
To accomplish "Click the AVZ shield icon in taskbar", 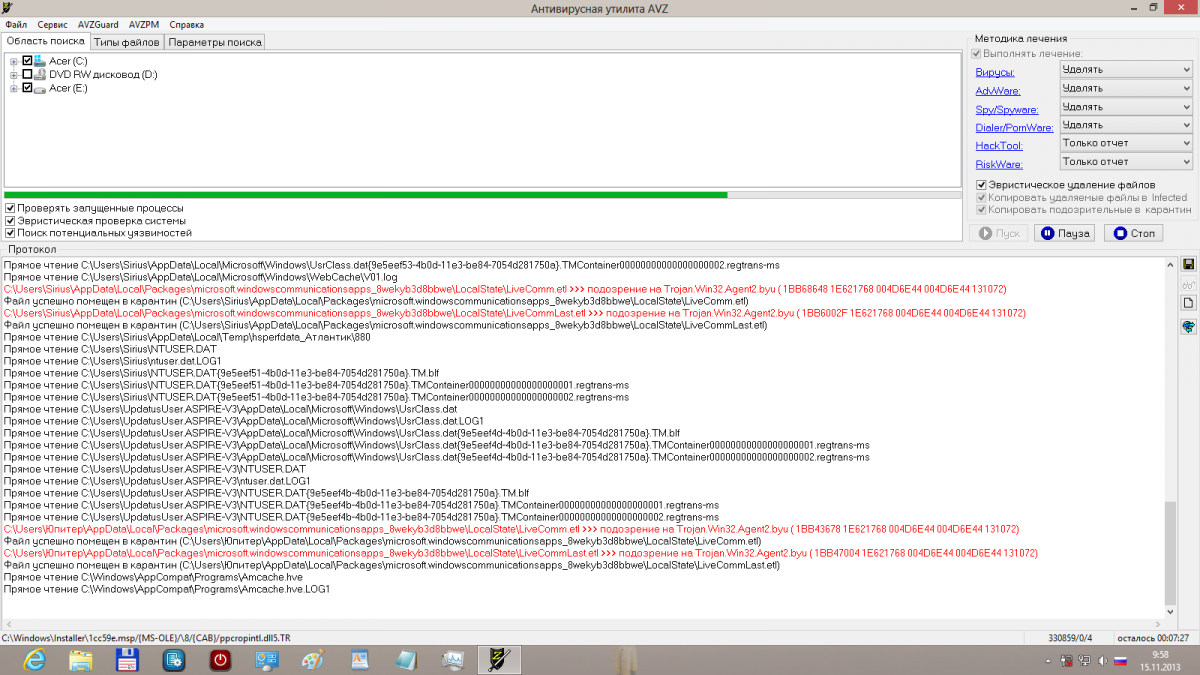I will (499, 660).
